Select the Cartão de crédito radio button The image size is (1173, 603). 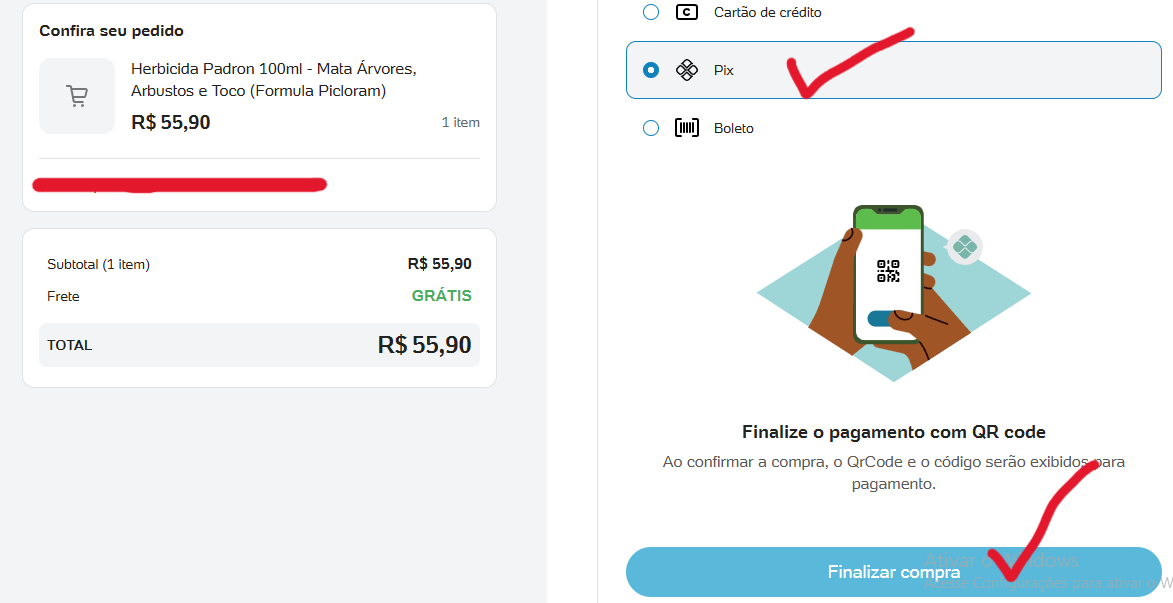[651, 12]
